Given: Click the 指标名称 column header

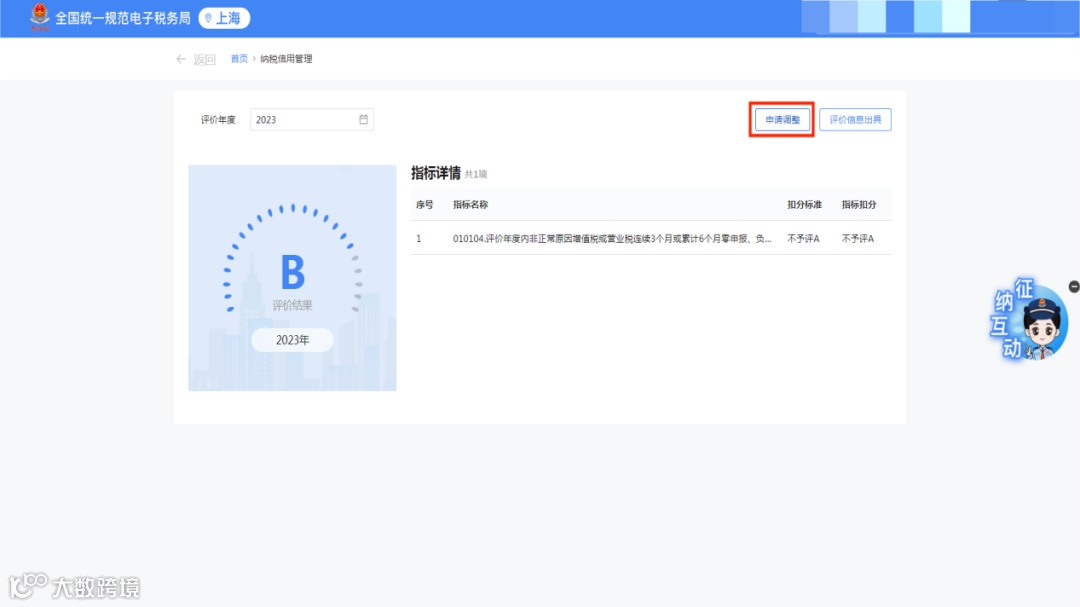Looking at the screenshot, I should 470,205.
